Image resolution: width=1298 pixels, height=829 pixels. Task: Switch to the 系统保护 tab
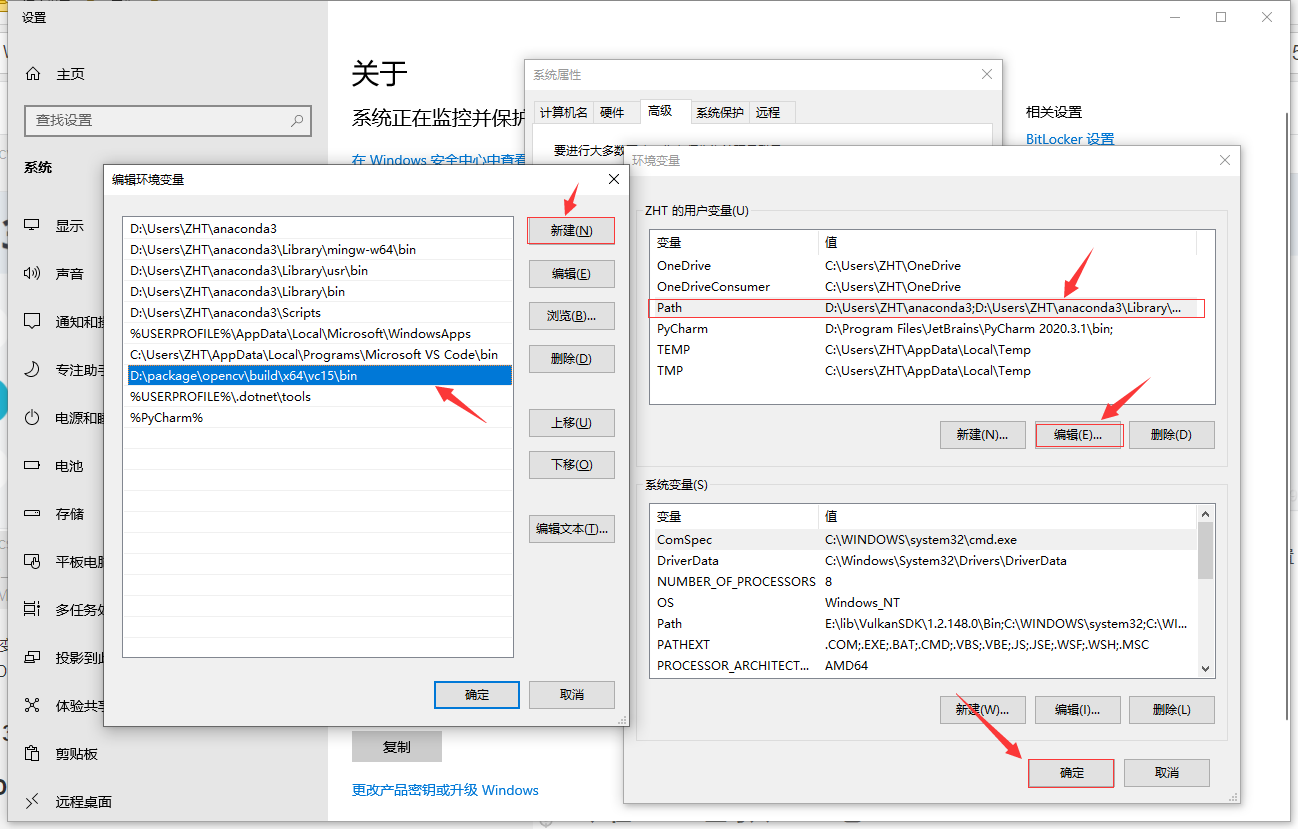point(720,113)
